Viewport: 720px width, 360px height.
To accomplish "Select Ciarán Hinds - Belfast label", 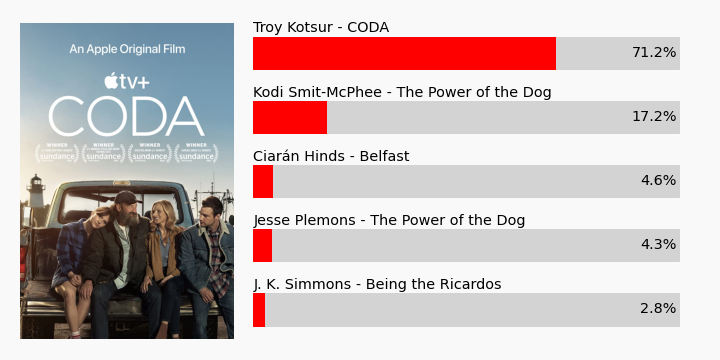I will (x=331, y=156).
